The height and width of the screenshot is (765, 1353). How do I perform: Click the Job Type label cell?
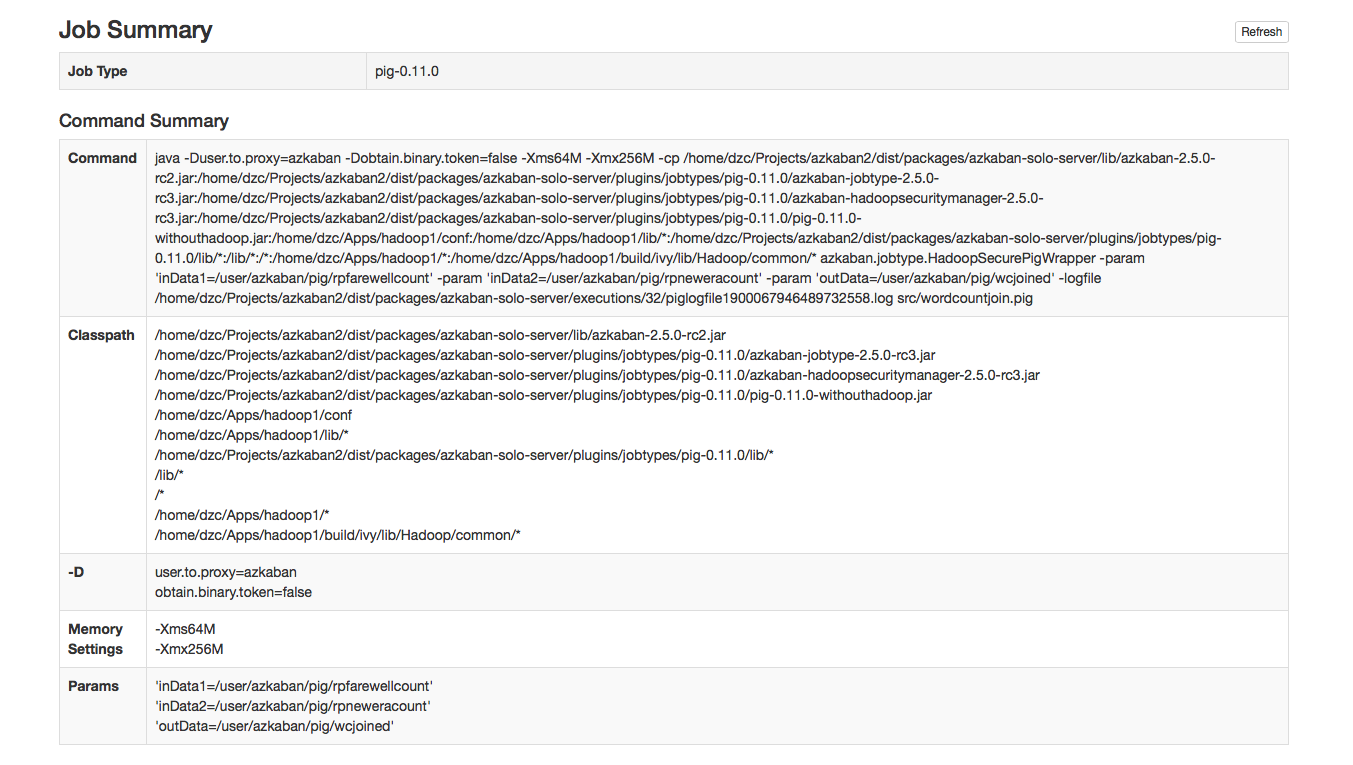click(213, 71)
